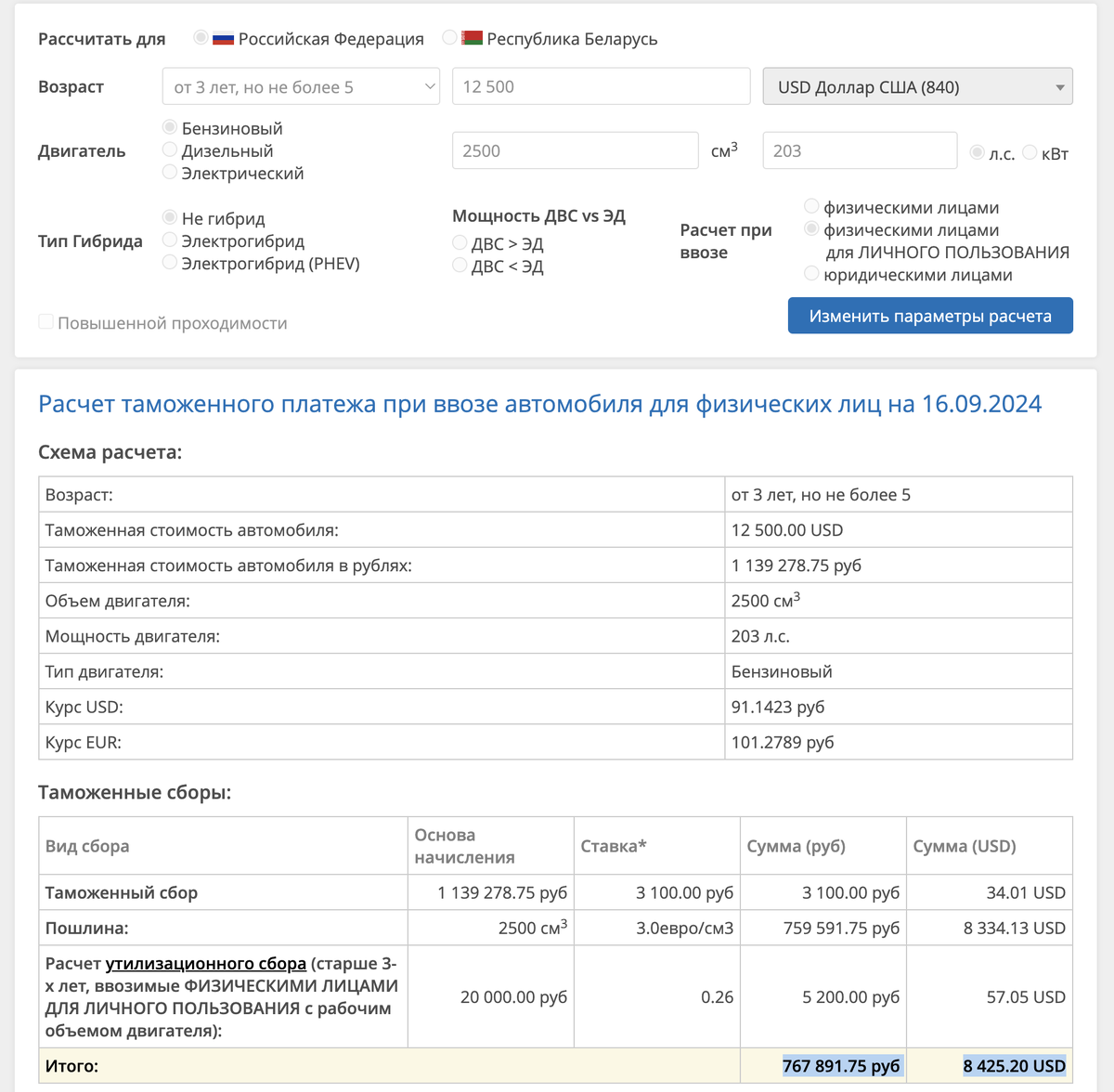Select the Республика Беларусь radio button
Viewport: 1114px width, 1092px height.
[x=449, y=38]
